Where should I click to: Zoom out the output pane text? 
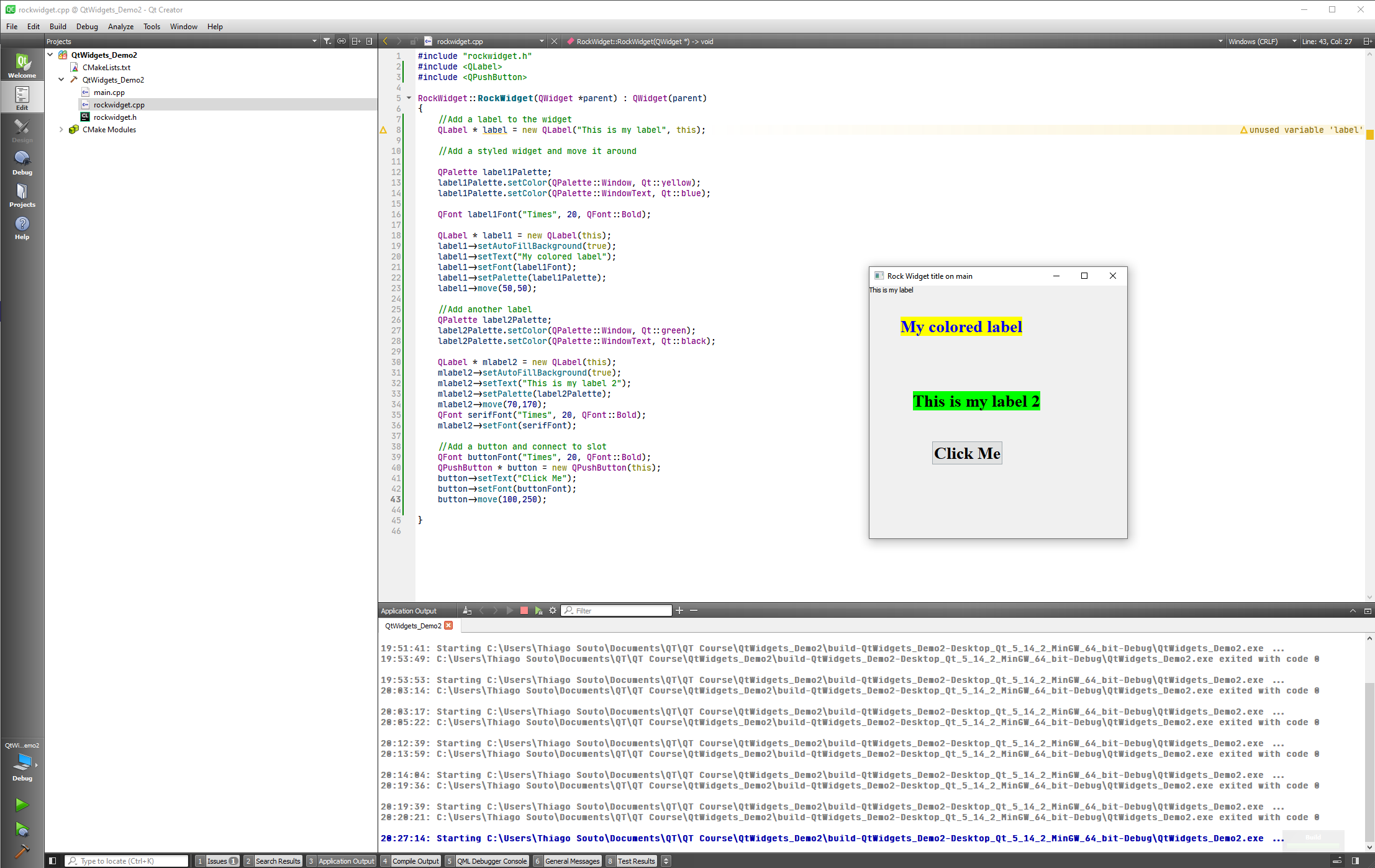(694, 610)
